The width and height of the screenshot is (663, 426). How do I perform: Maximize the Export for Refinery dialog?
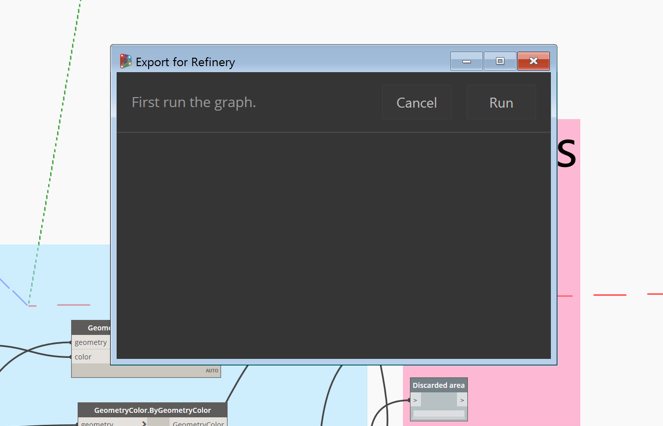[500, 61]
